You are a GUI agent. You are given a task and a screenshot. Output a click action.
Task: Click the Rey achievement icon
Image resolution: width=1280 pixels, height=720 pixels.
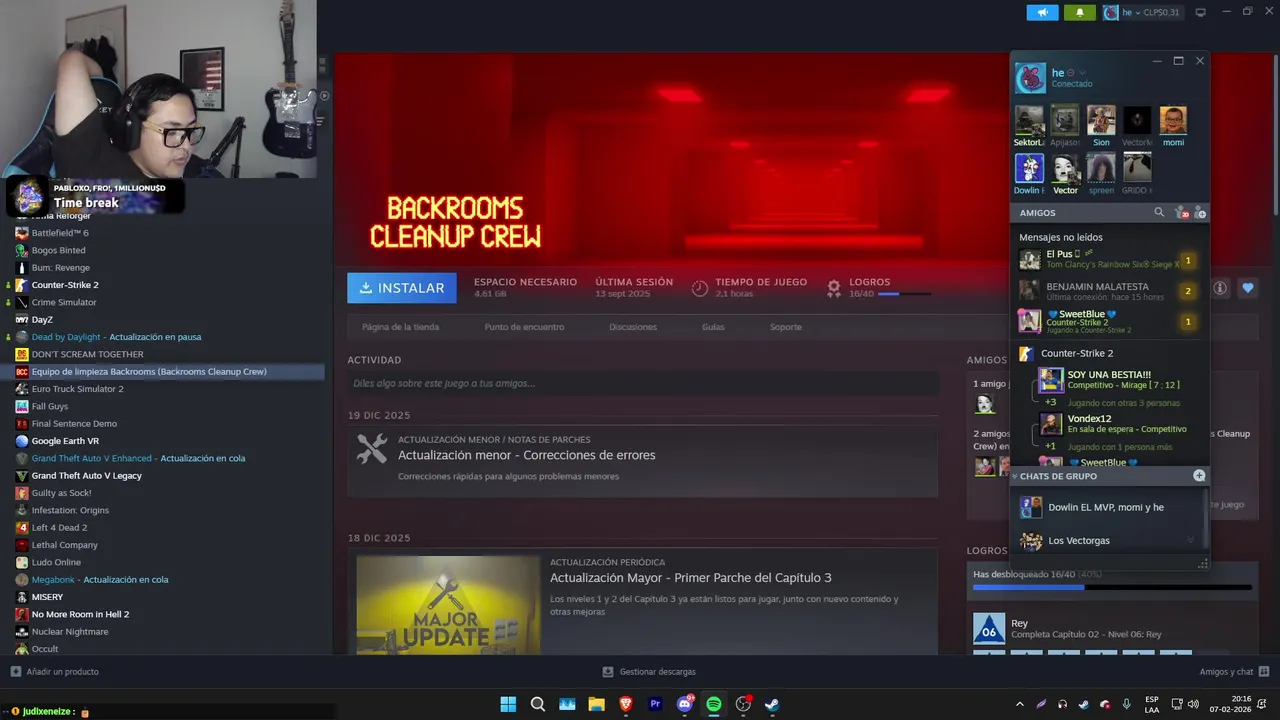[x=989, y=628]
